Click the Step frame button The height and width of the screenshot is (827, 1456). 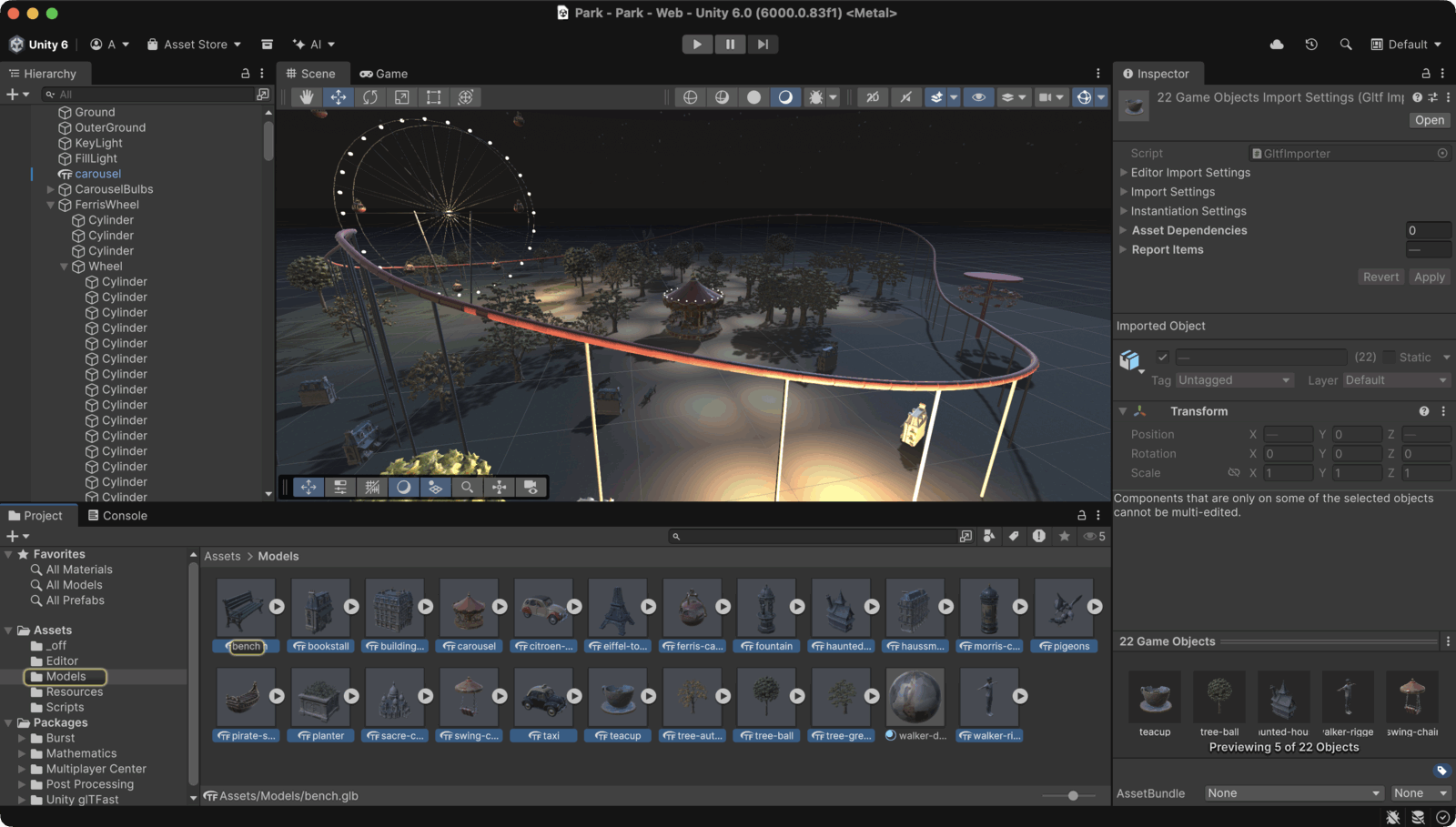tap(763, 45)
